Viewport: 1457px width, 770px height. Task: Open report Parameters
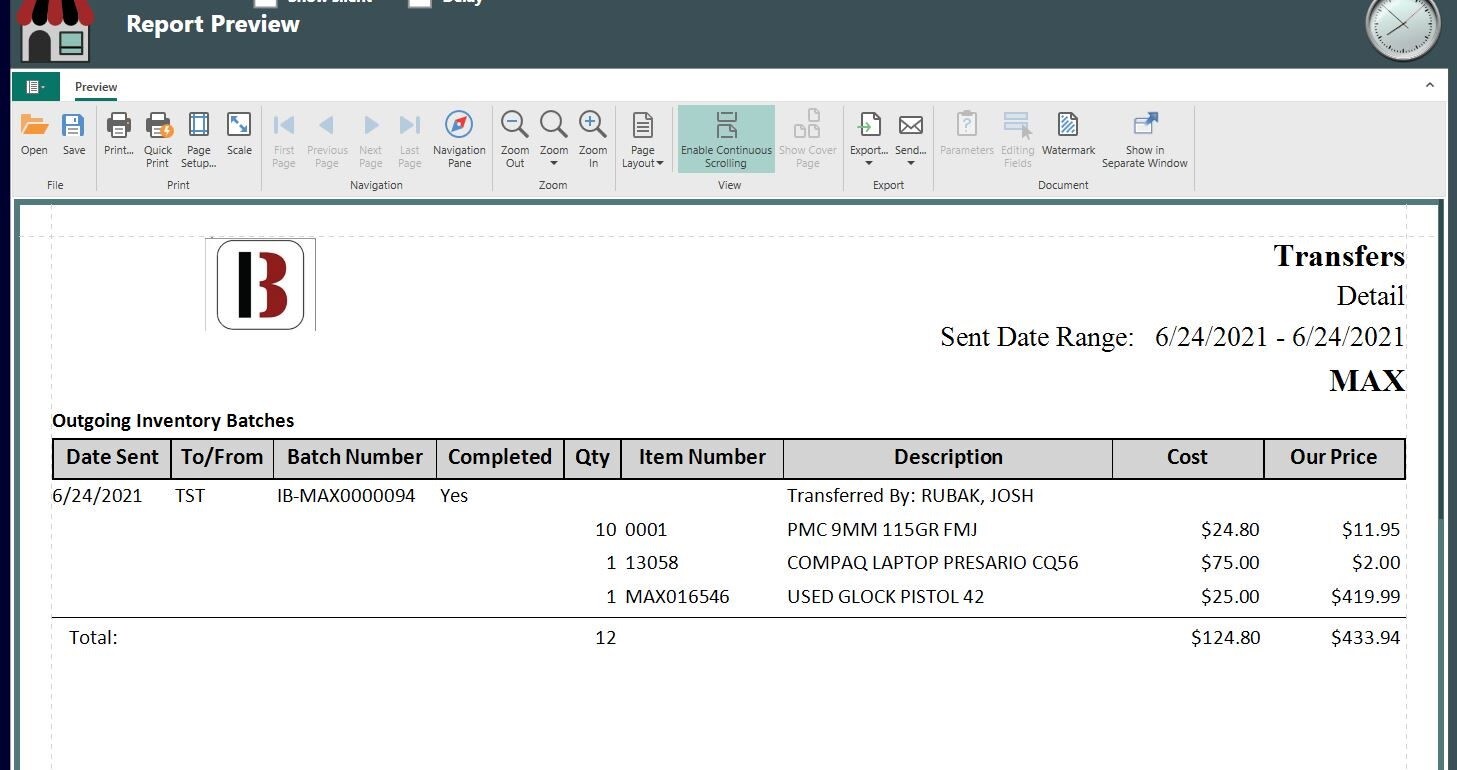[967, 135]
